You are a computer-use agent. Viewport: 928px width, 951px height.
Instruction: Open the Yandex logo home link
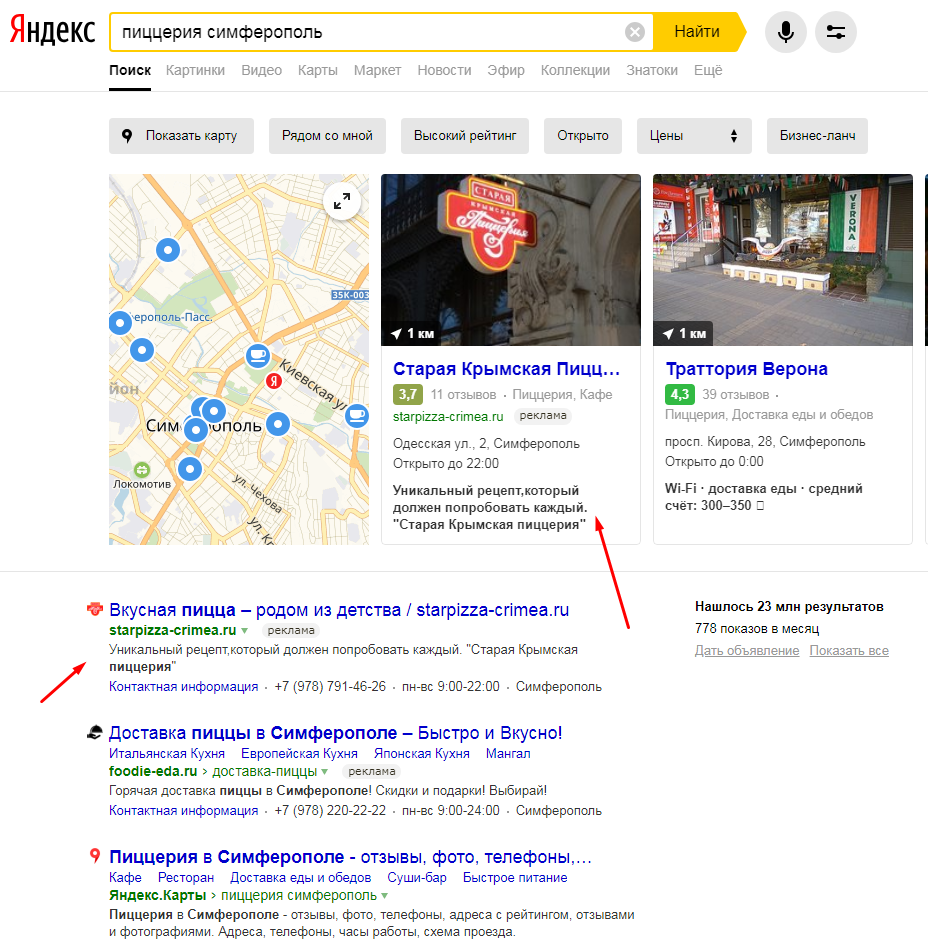coord(53,30)
